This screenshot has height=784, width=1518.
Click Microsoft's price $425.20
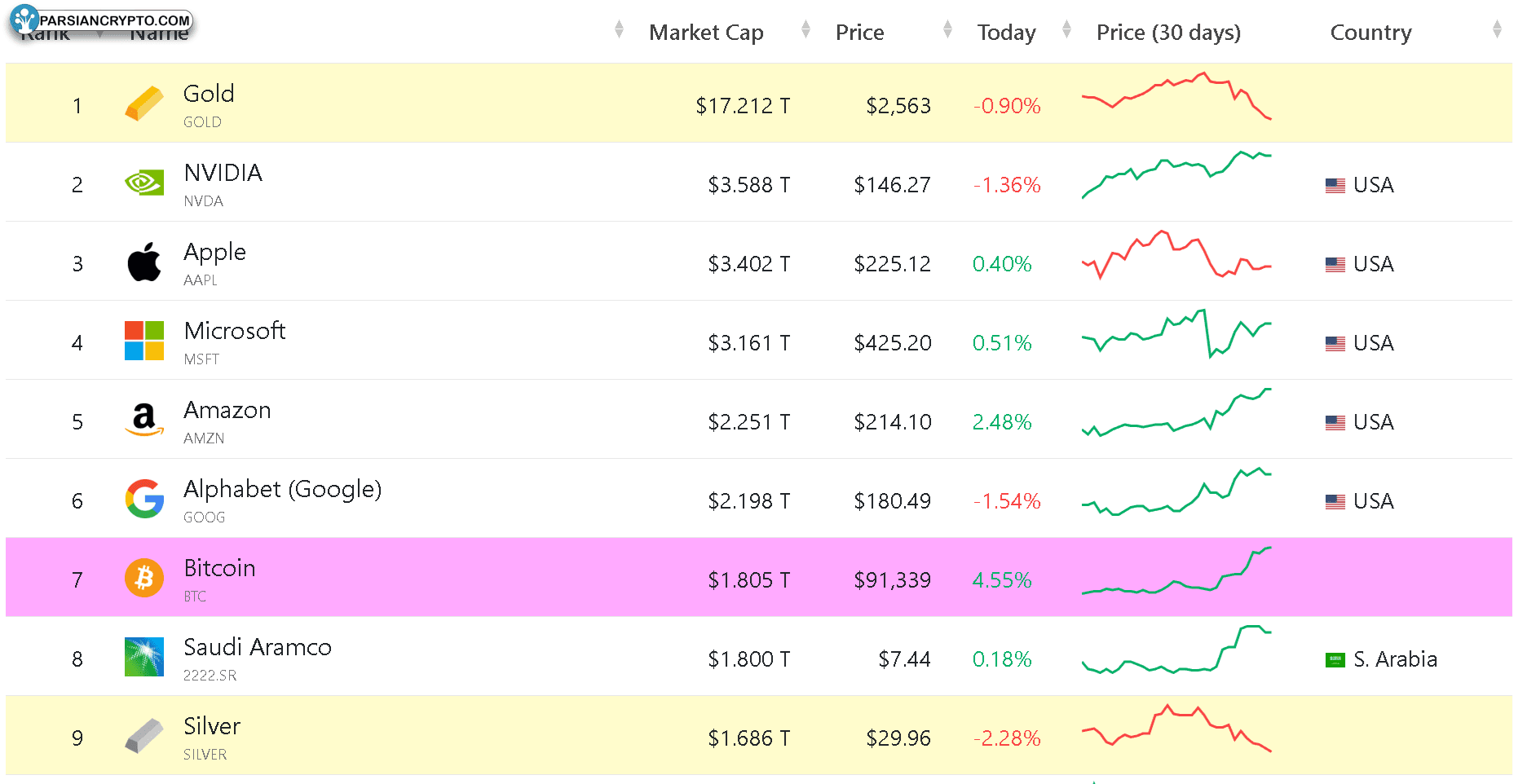pyautogui.click(x=892, y=343)
